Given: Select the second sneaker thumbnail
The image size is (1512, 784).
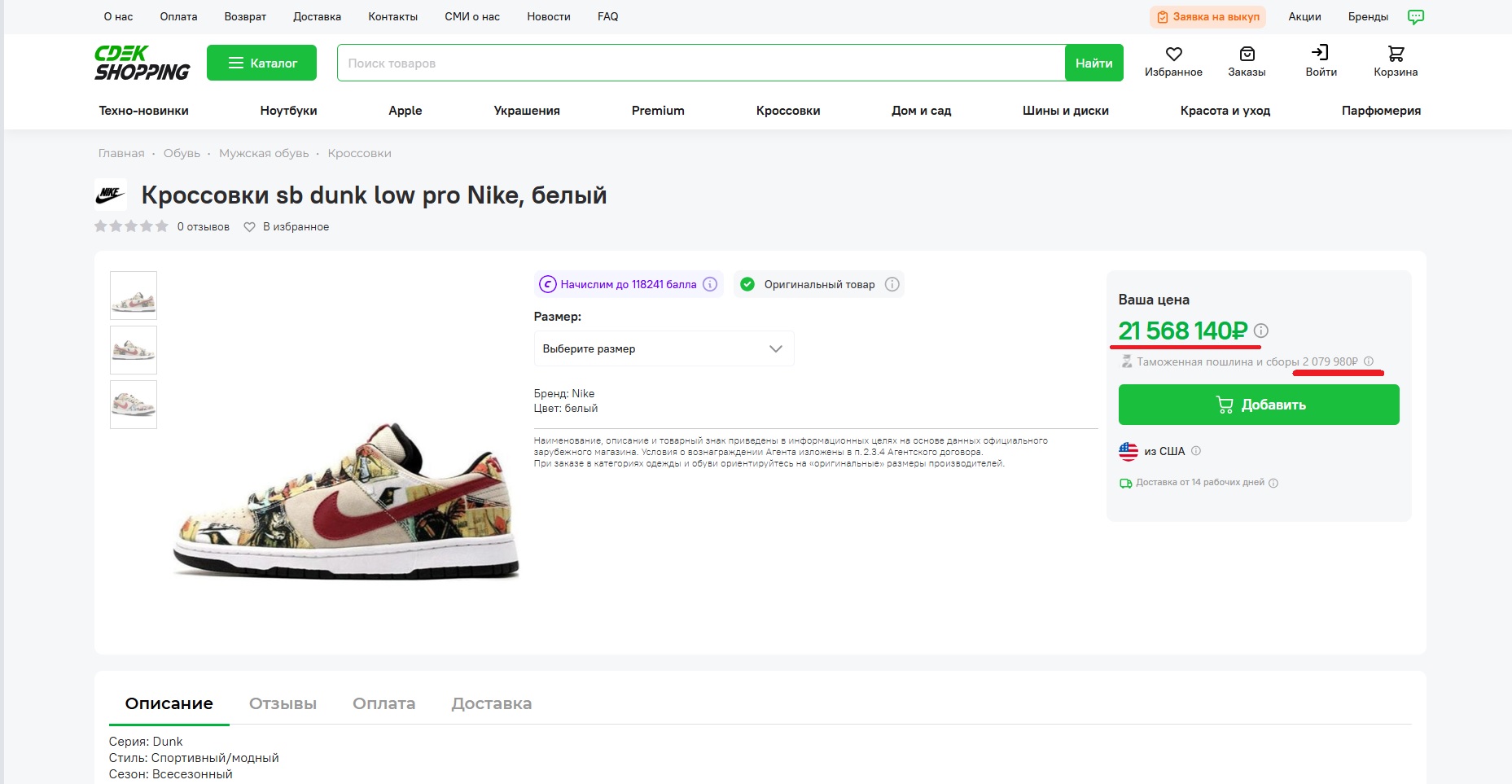Looking at the screenshot, I should tap(134, 350).
